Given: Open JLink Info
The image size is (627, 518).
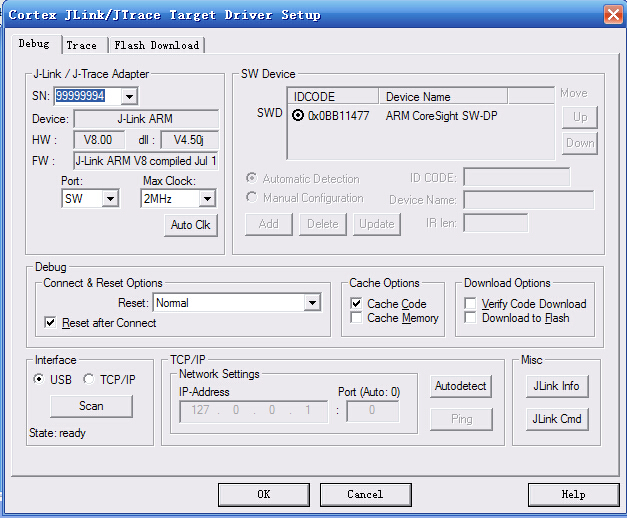Looking at the screenshot, I should 557,386.
